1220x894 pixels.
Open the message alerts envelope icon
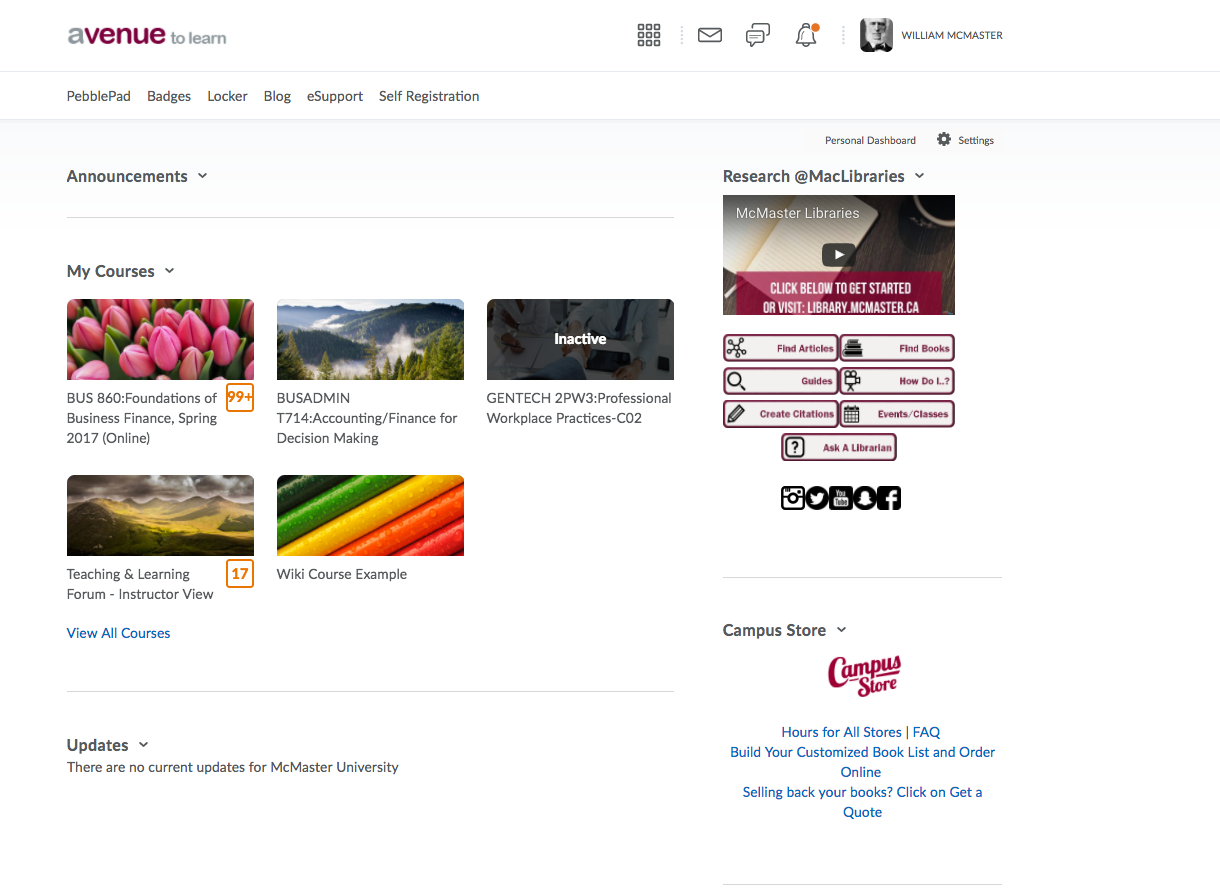[709, 36]
